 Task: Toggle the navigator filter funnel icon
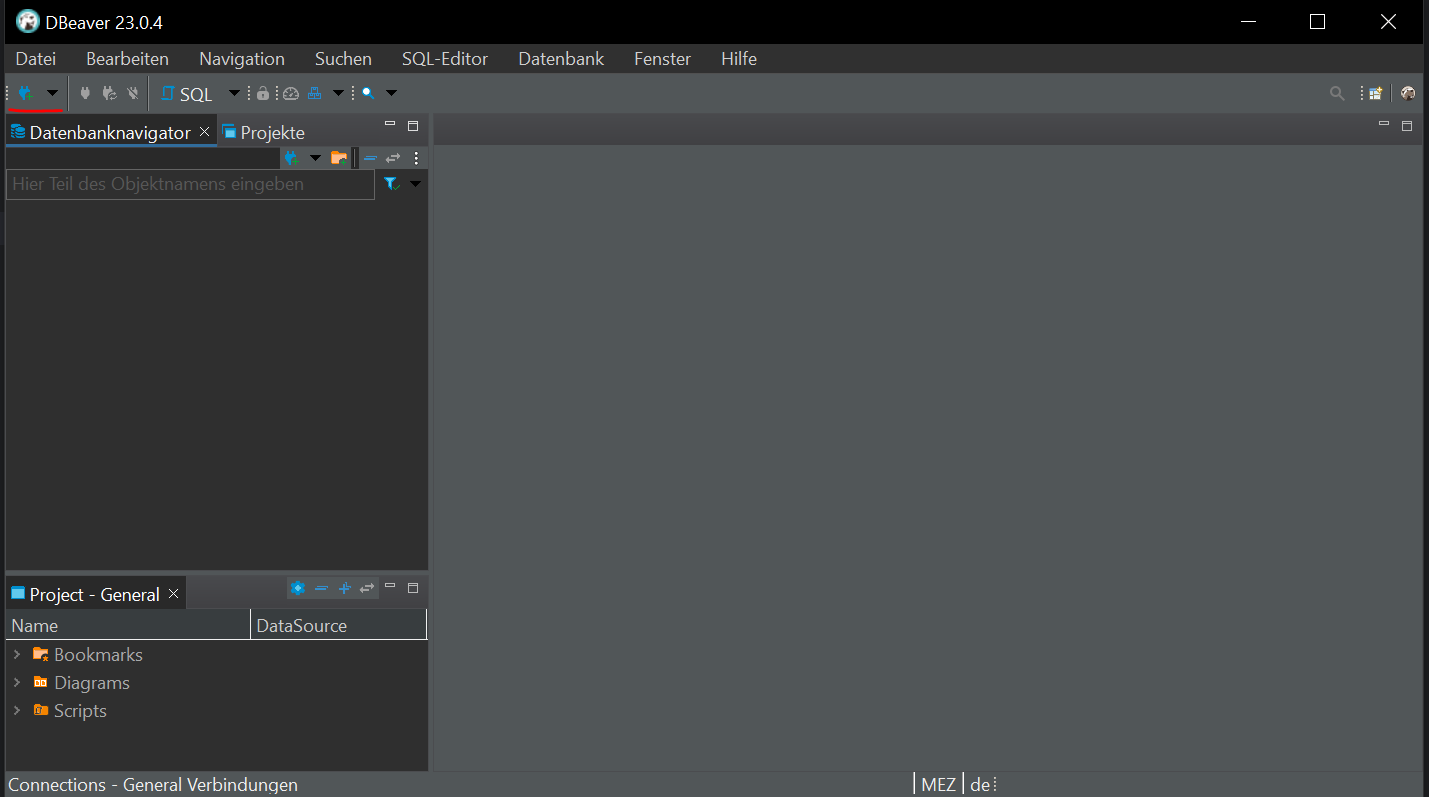click(x=391, y=184)
